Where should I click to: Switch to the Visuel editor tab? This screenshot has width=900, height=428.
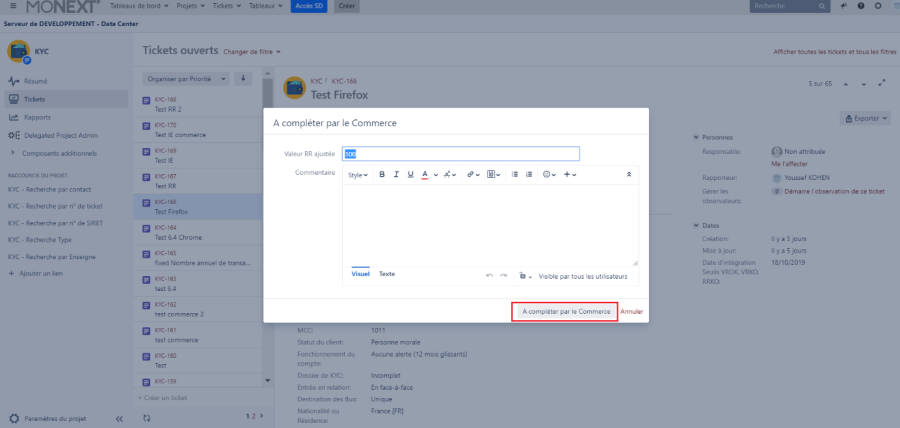[x=361, y=274]
